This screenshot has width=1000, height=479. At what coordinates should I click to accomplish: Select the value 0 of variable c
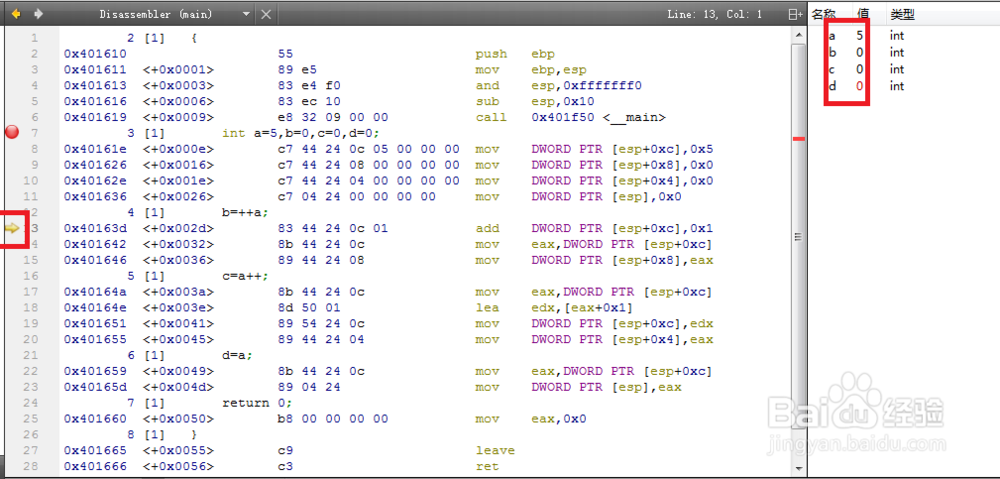pyautogui.click(x=860, y=69)
